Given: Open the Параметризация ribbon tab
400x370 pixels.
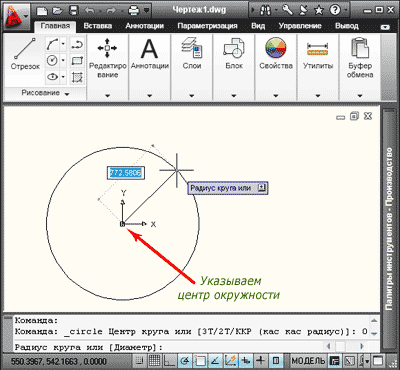Looking at the screenshot, I should click(207, 26).
